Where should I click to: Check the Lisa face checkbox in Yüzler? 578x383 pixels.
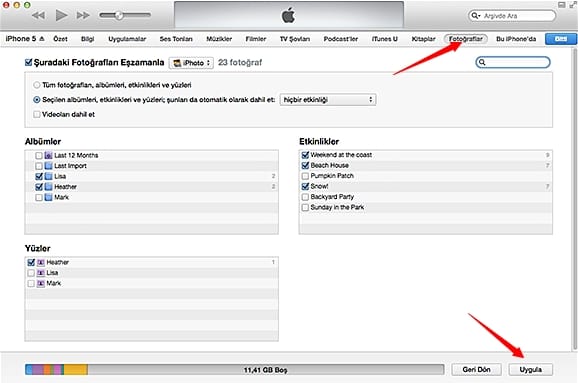(x=31, y=273)
